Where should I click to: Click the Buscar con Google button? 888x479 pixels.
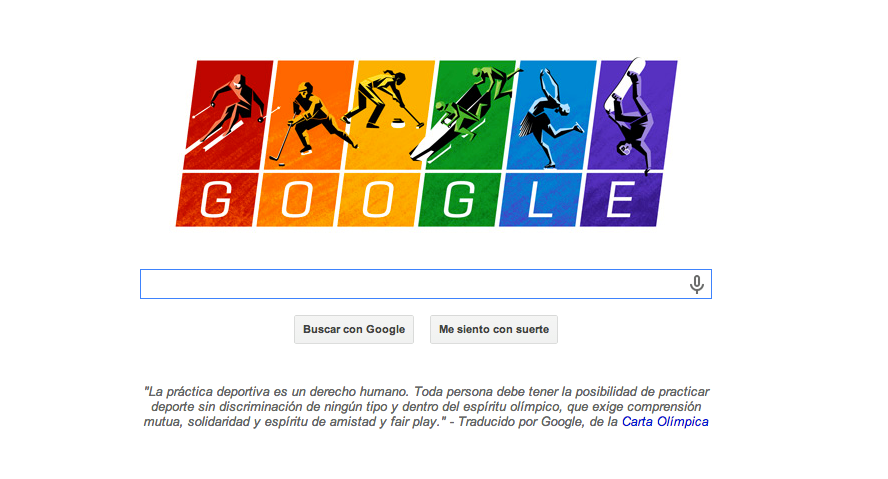354,330
